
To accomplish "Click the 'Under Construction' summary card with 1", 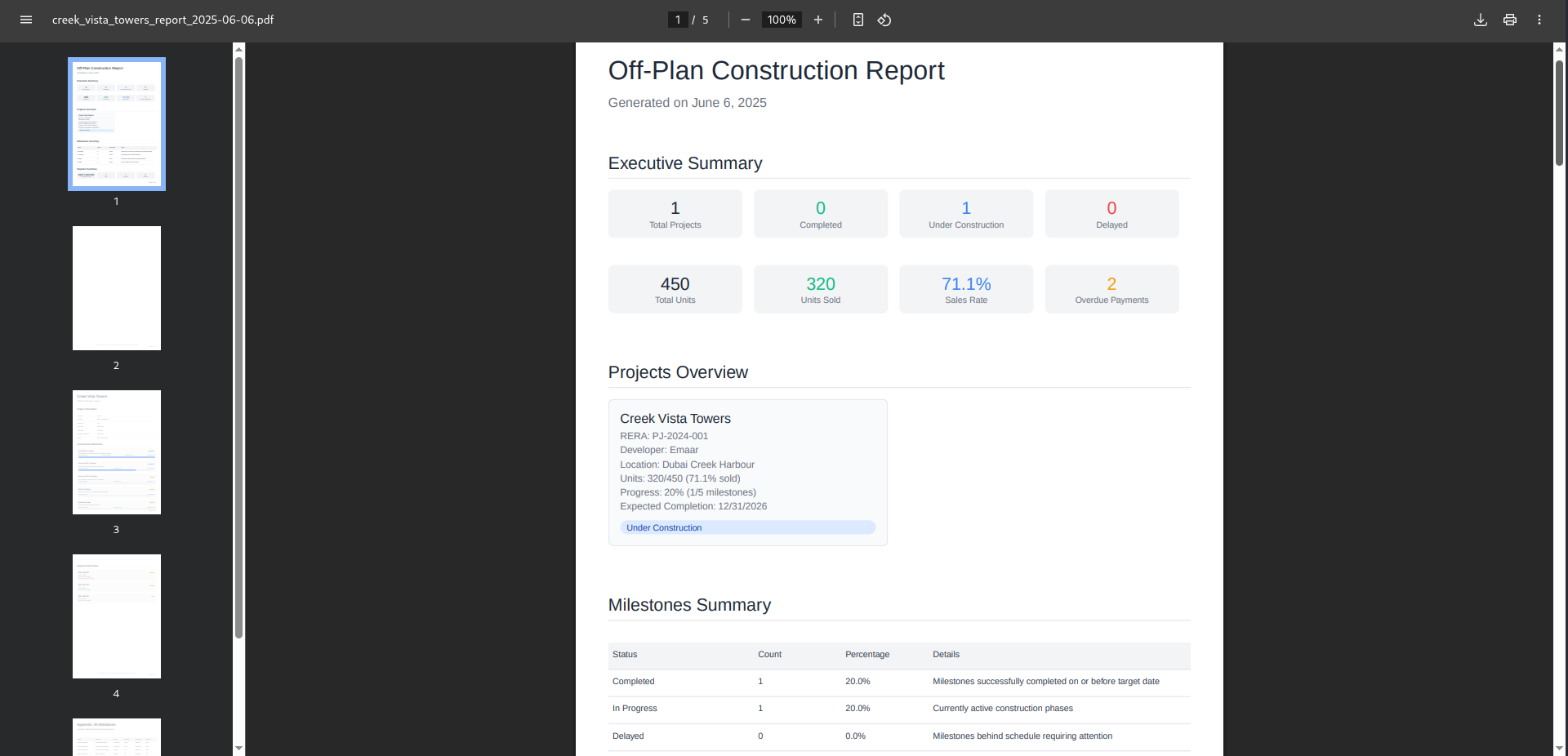I will pyautogui.click(x=966, y=214).
